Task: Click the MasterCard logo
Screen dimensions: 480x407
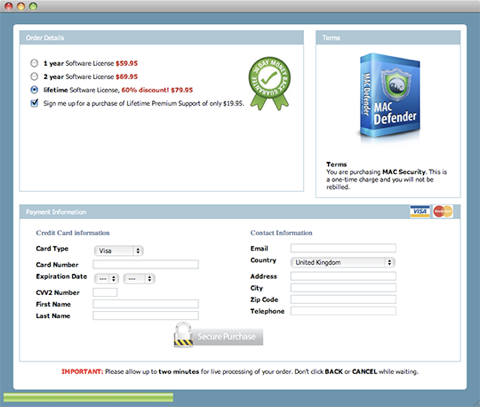Action: click(x=443, y=211)
